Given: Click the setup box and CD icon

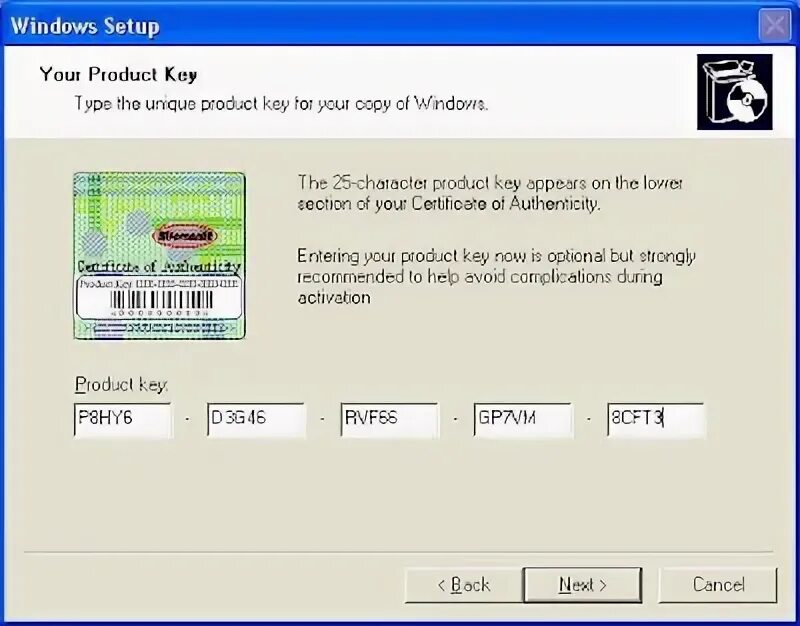Looking at the screenshot, I should pyautogui.click(x=735, y=92).
